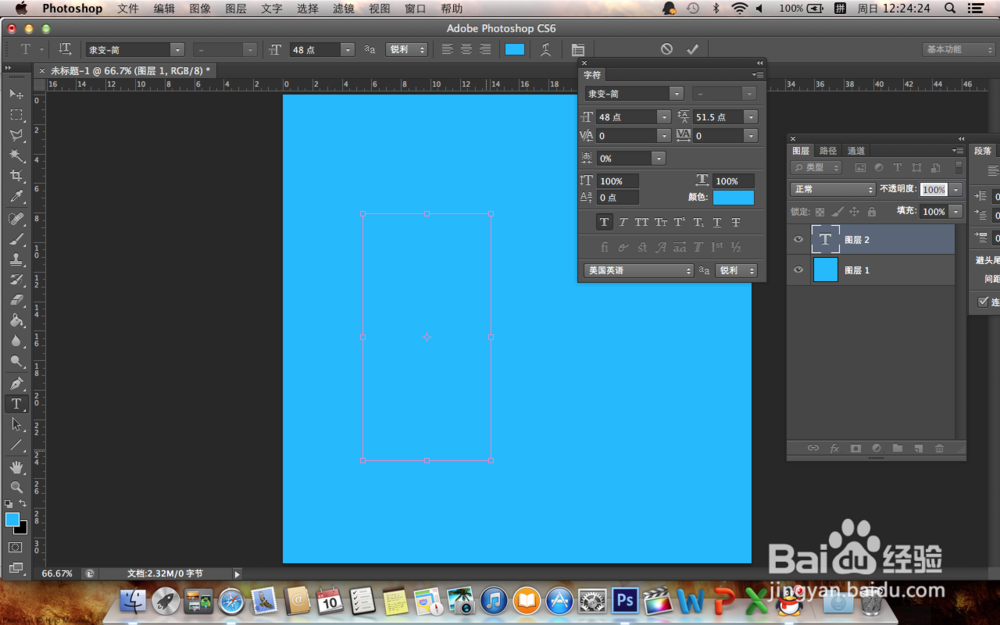The image size is (1000, 625).
Task: Select the Brush tool
Action: 16,239
